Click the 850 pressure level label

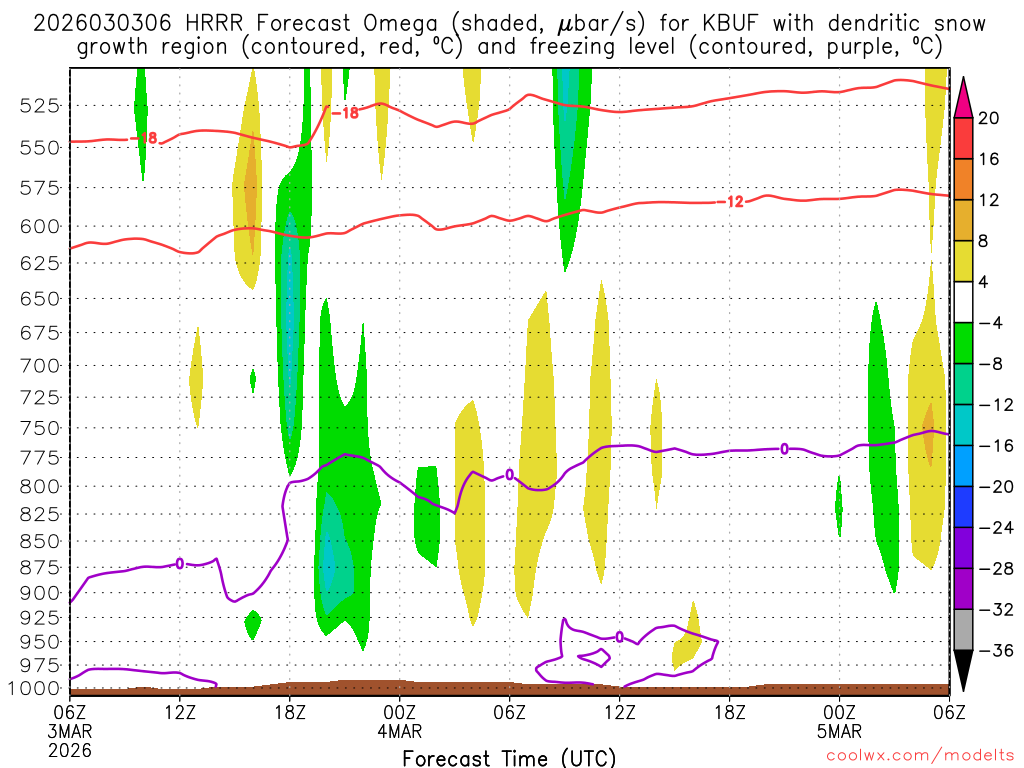pyautogui.click(x=40, y=541)
